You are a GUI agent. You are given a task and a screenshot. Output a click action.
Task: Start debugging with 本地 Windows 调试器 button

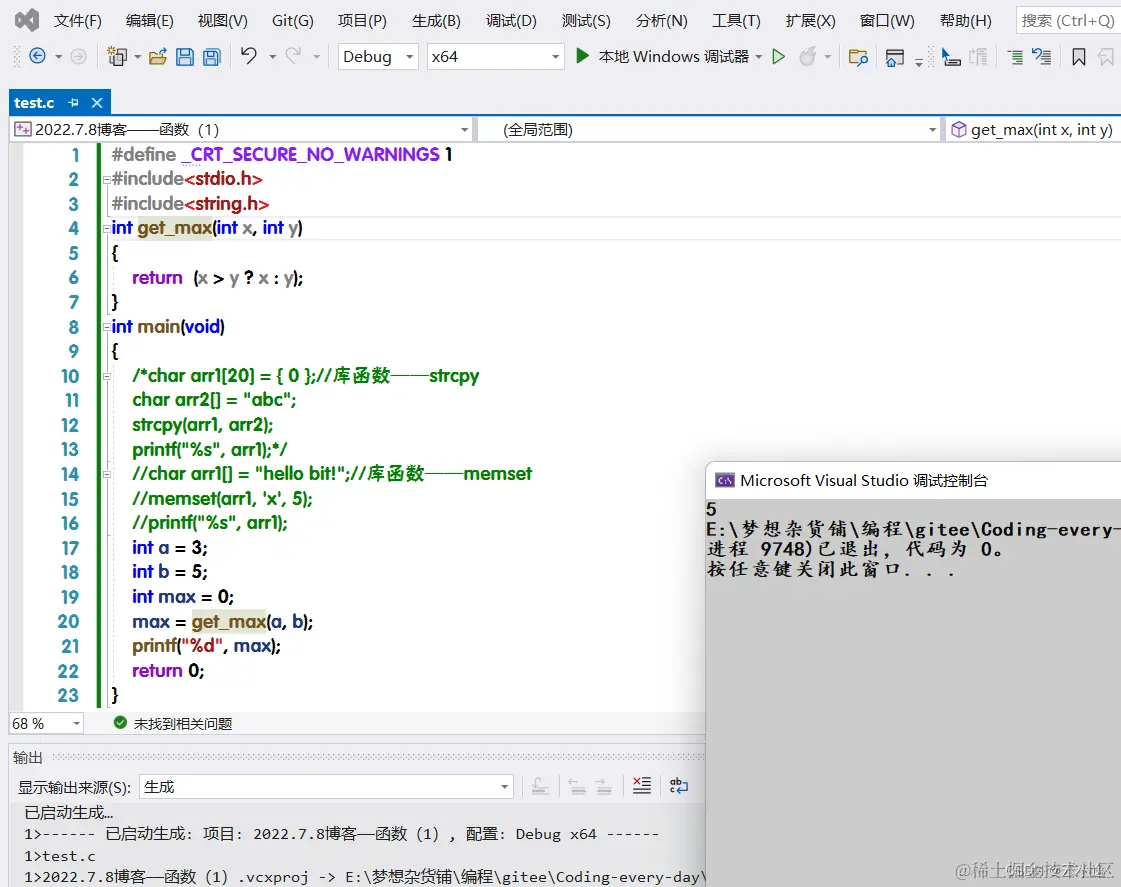pos(662,56)
